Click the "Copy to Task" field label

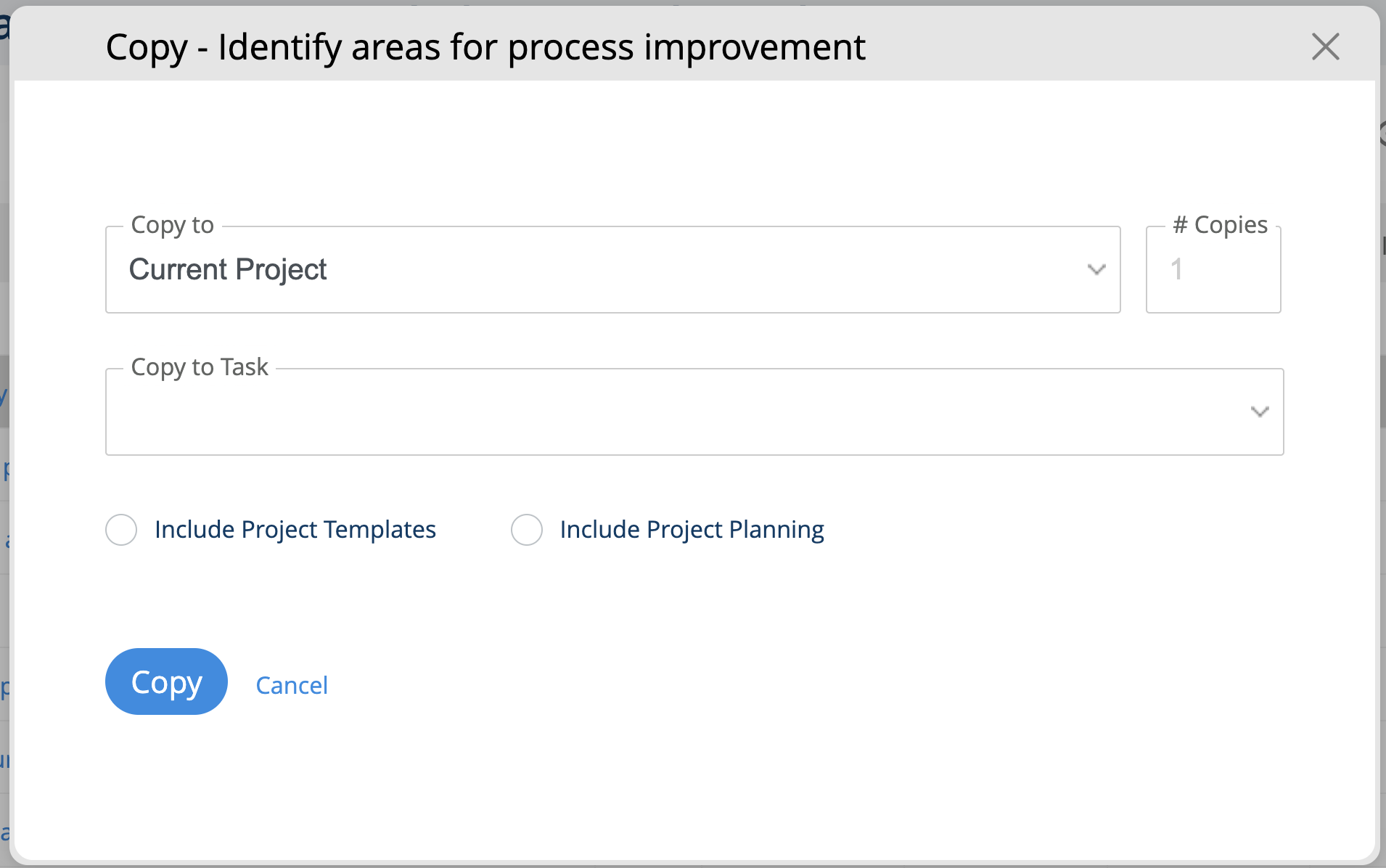200,367
